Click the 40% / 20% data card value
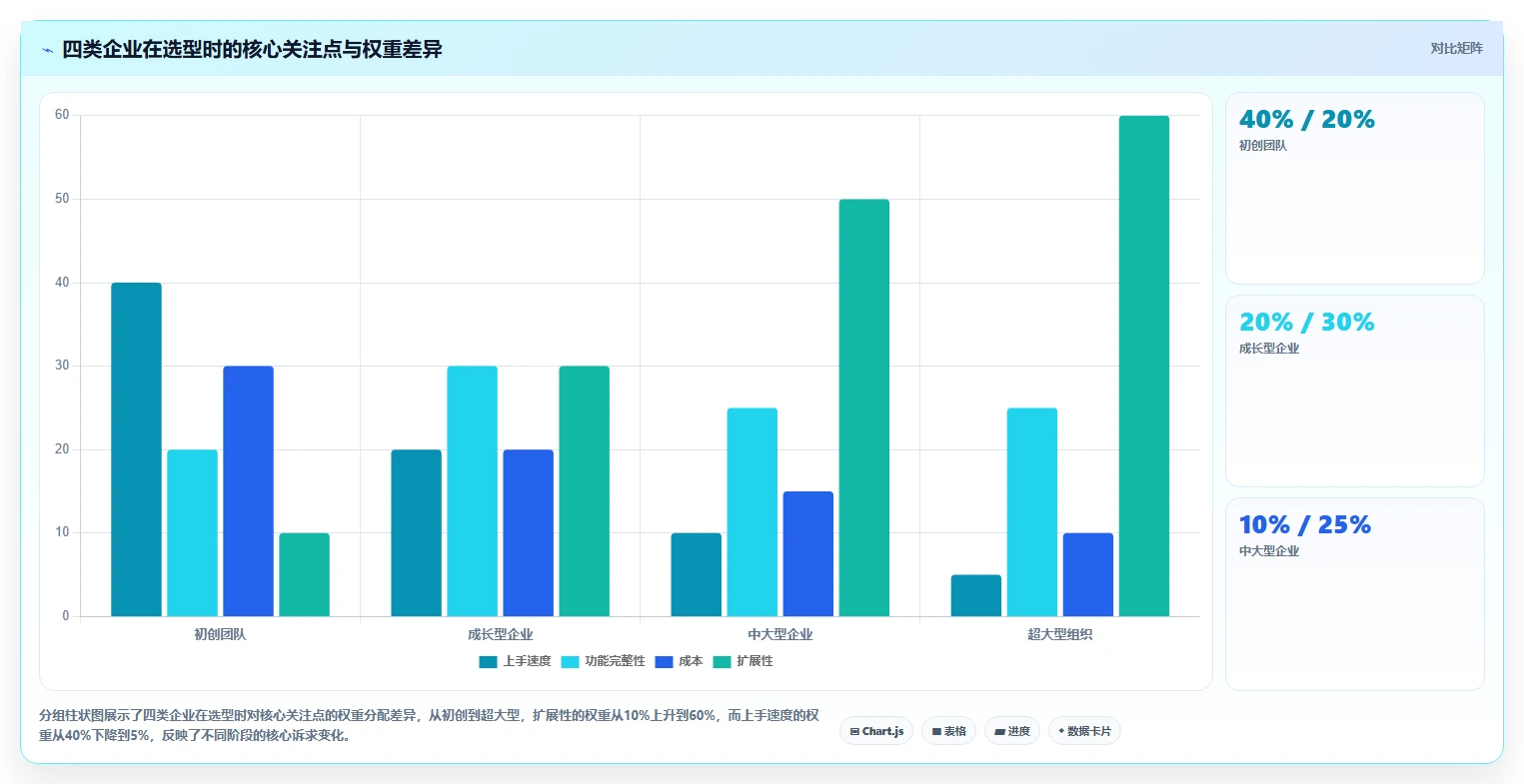1524x784 pixels. pos(1307,120)
